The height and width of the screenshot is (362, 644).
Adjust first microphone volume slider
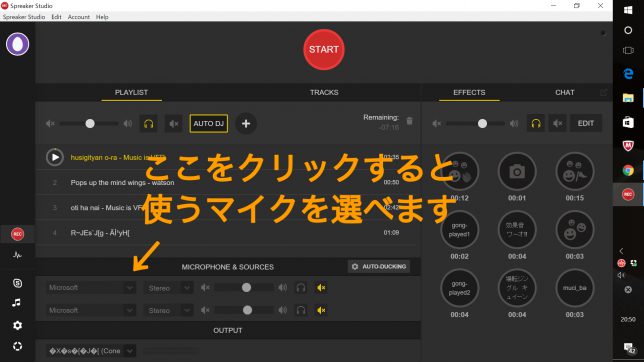[x=246, y=288]
